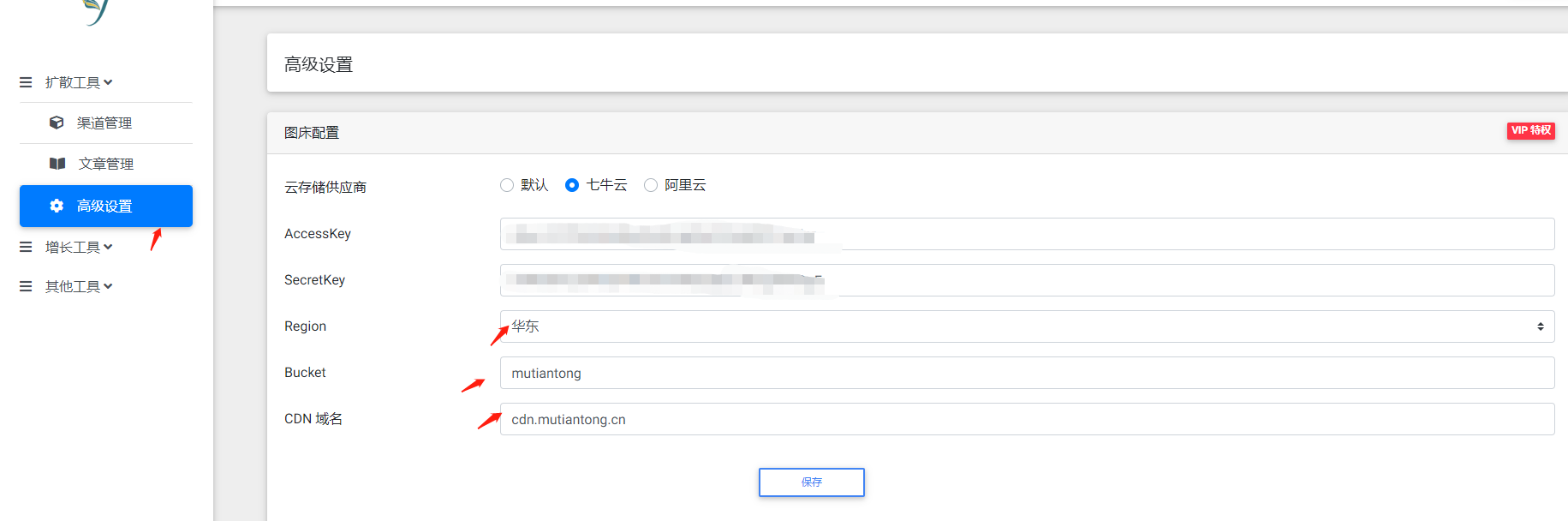Click hamburger icon next to 其他工具
1568x521 pixels.
point(26,286)
